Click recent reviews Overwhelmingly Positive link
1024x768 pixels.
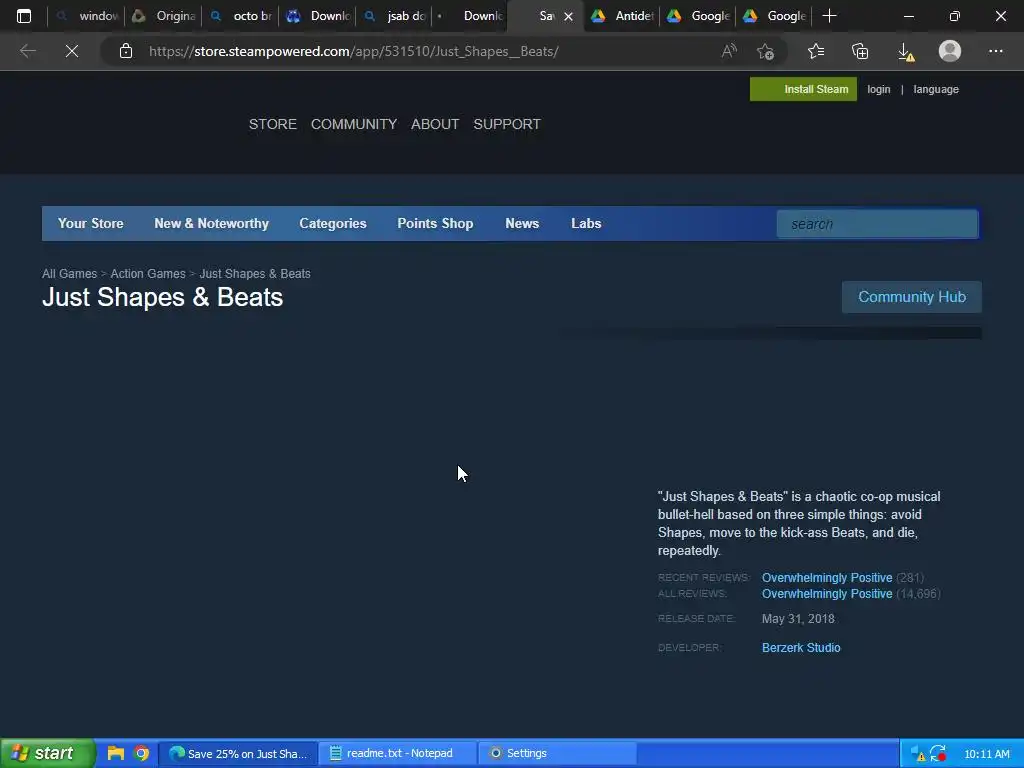[827, 578]
